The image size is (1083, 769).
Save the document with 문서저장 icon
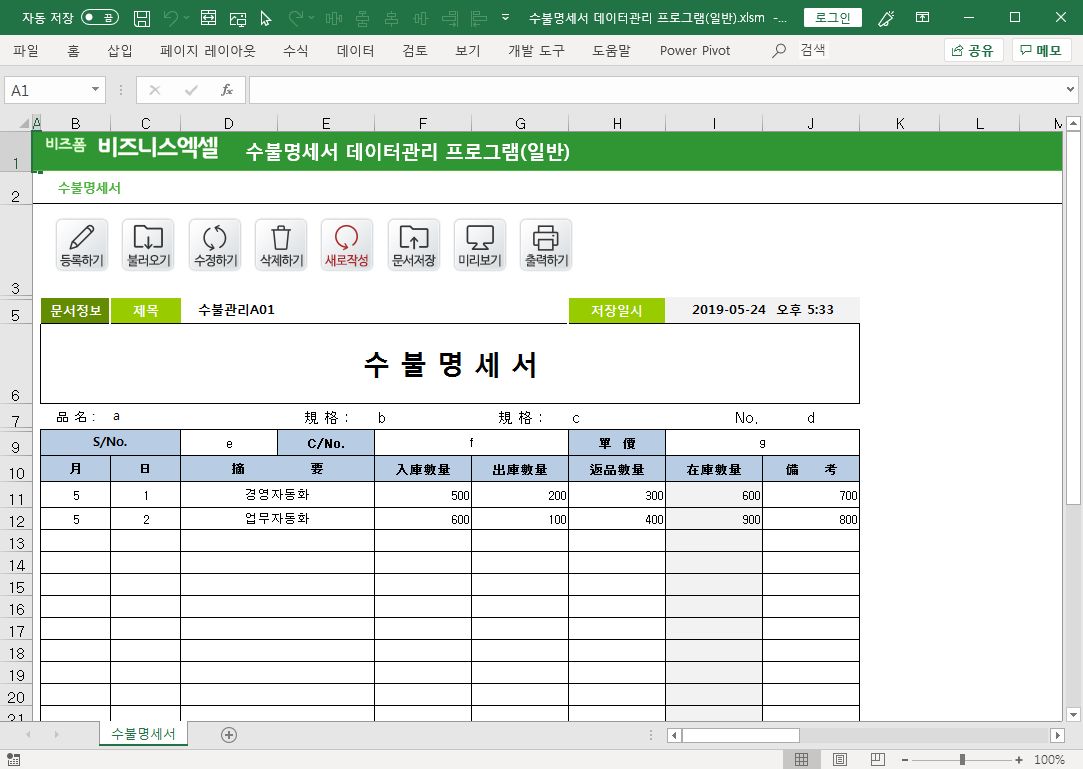[413, 245]
